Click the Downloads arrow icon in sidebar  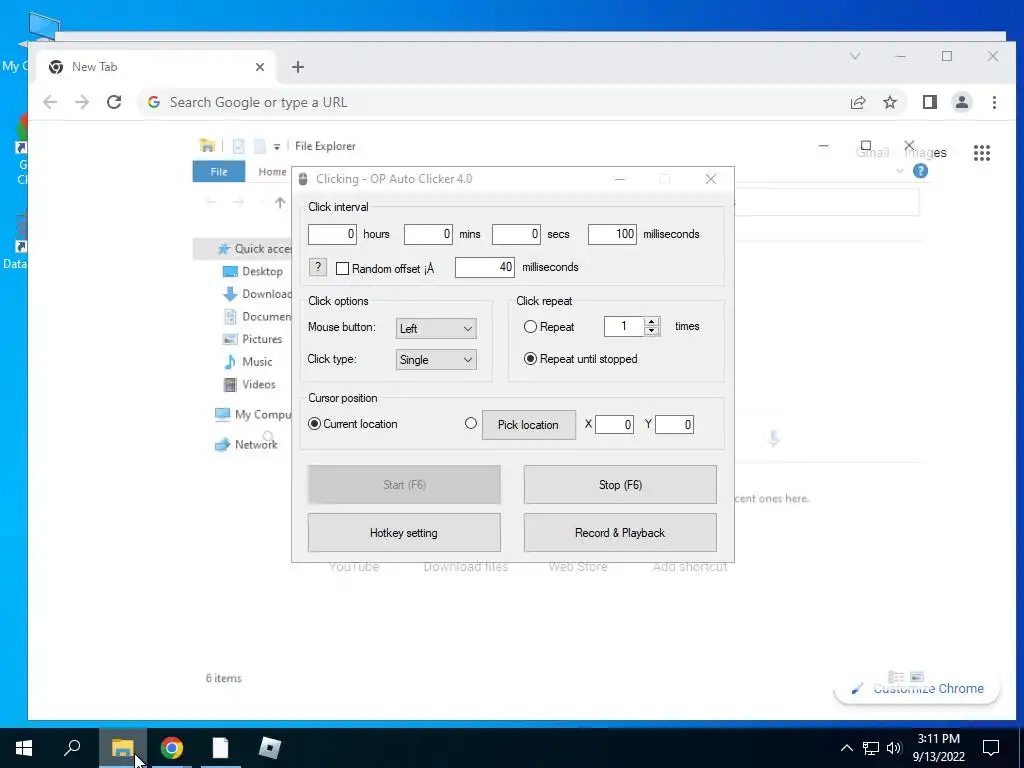click(x=230, y=294)
